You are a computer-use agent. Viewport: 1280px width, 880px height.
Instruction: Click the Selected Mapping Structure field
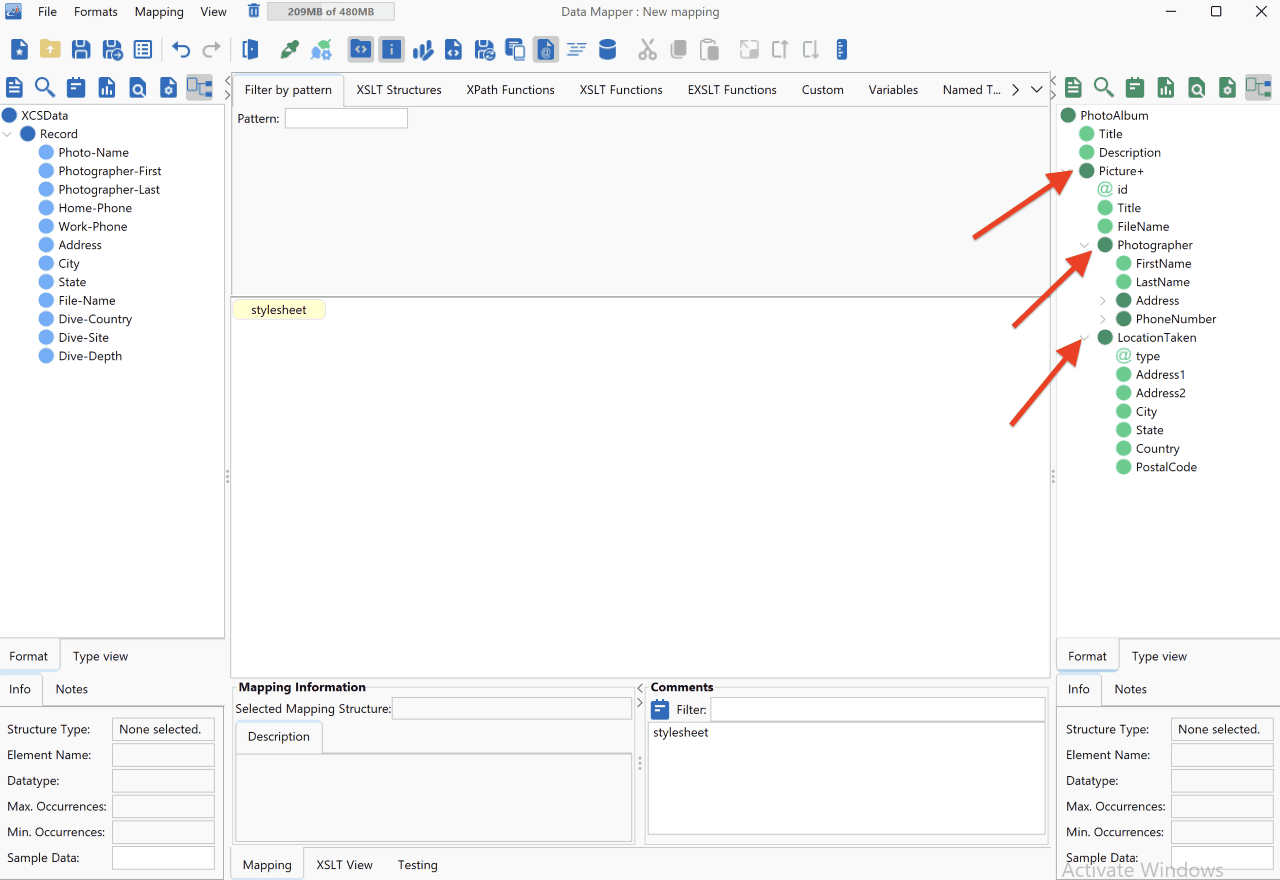point(512,709)
